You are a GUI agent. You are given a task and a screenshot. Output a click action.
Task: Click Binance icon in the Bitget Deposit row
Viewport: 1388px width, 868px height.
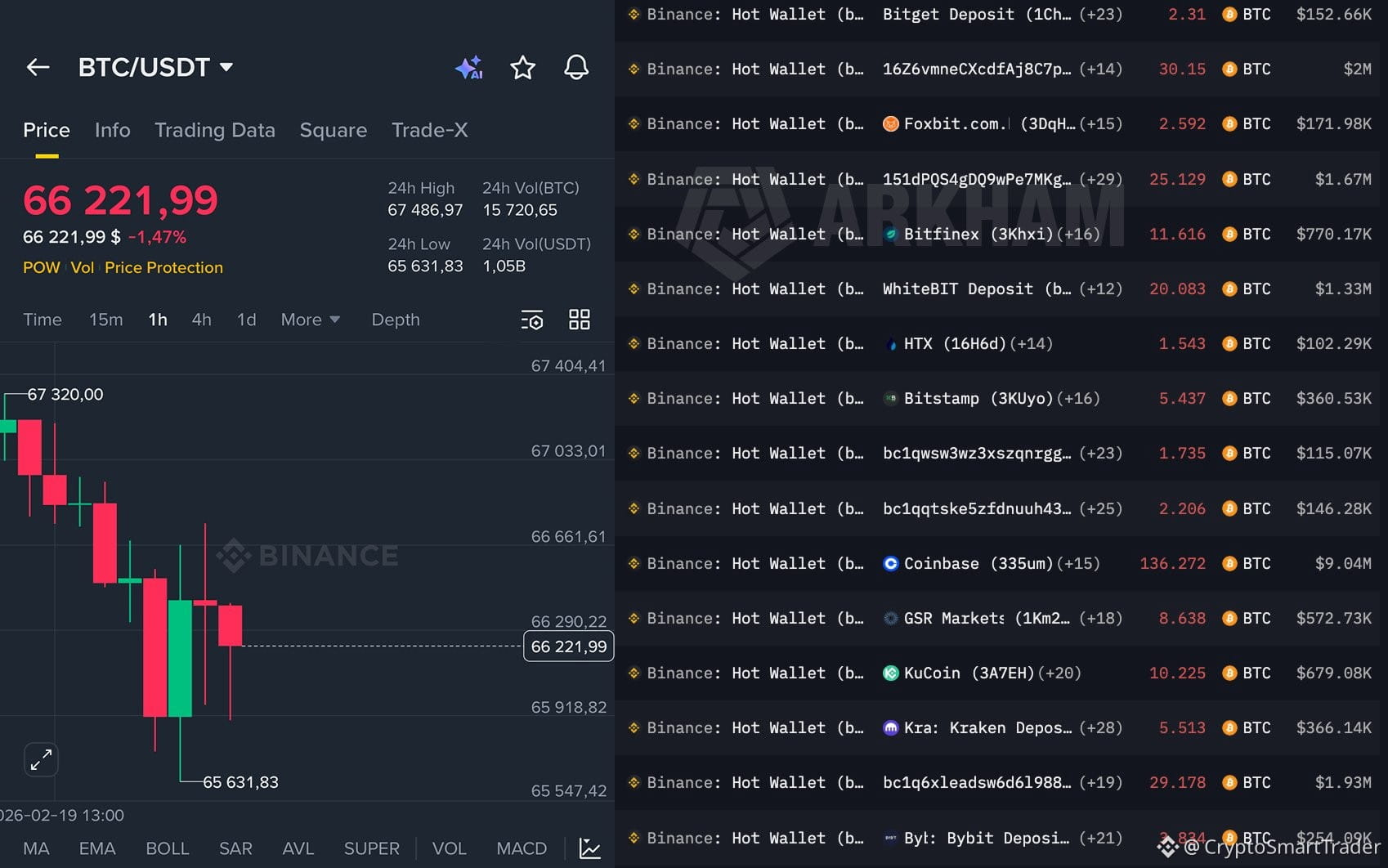[x=634, y=14]
